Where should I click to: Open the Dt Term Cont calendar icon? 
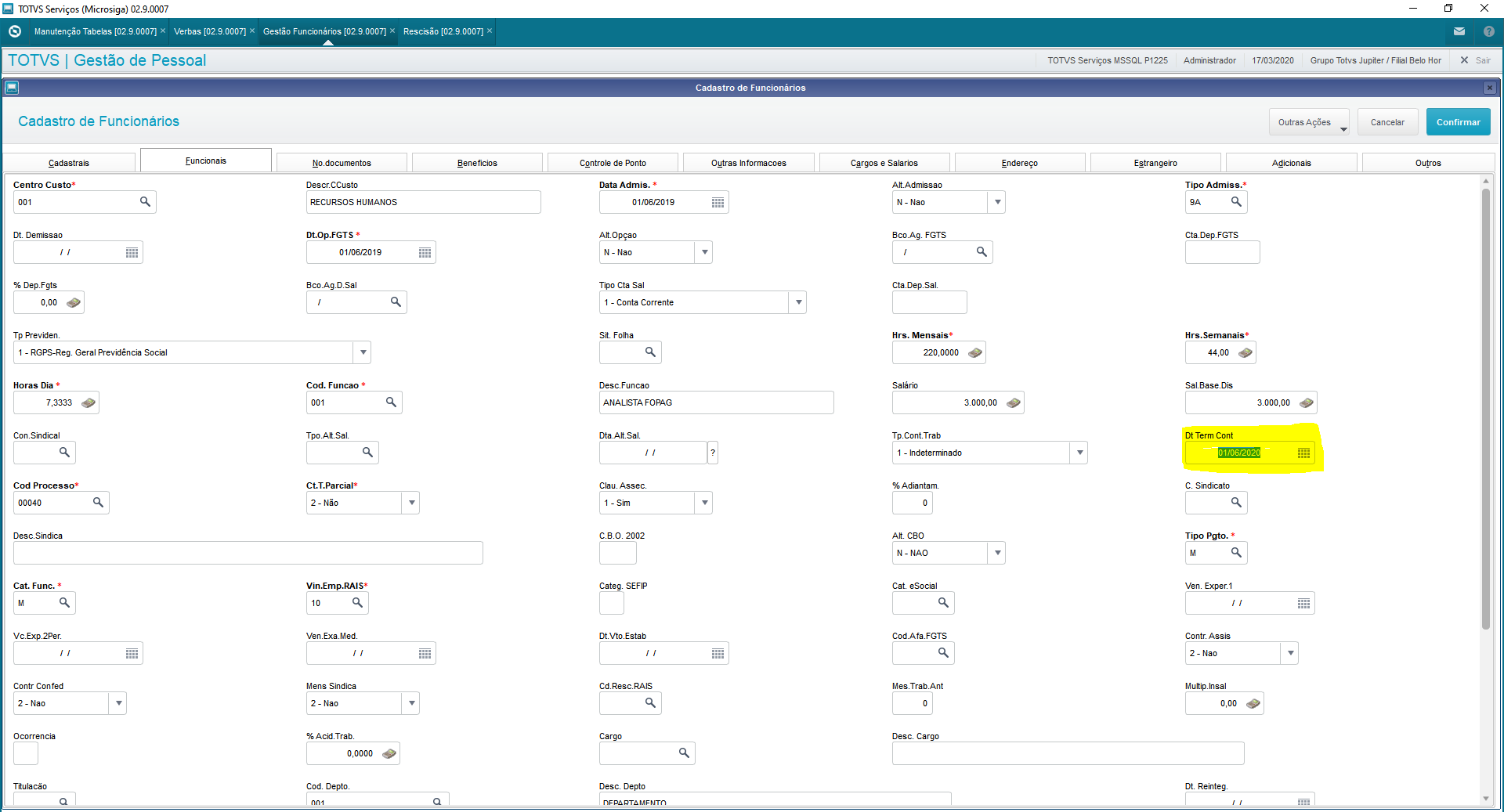tap(1303, 453)
